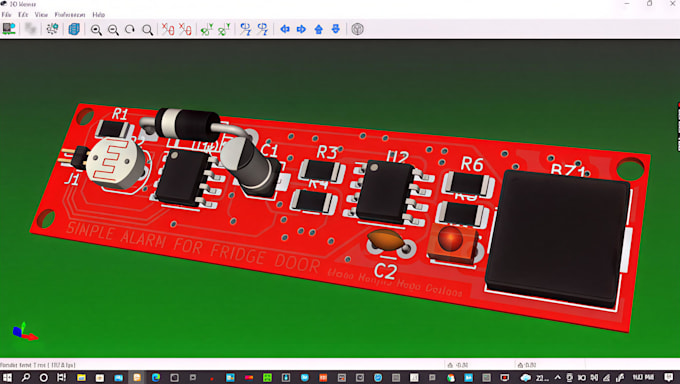Open the Windows Start menu
This screenshot has height=384, width=680.
[7, 377]
